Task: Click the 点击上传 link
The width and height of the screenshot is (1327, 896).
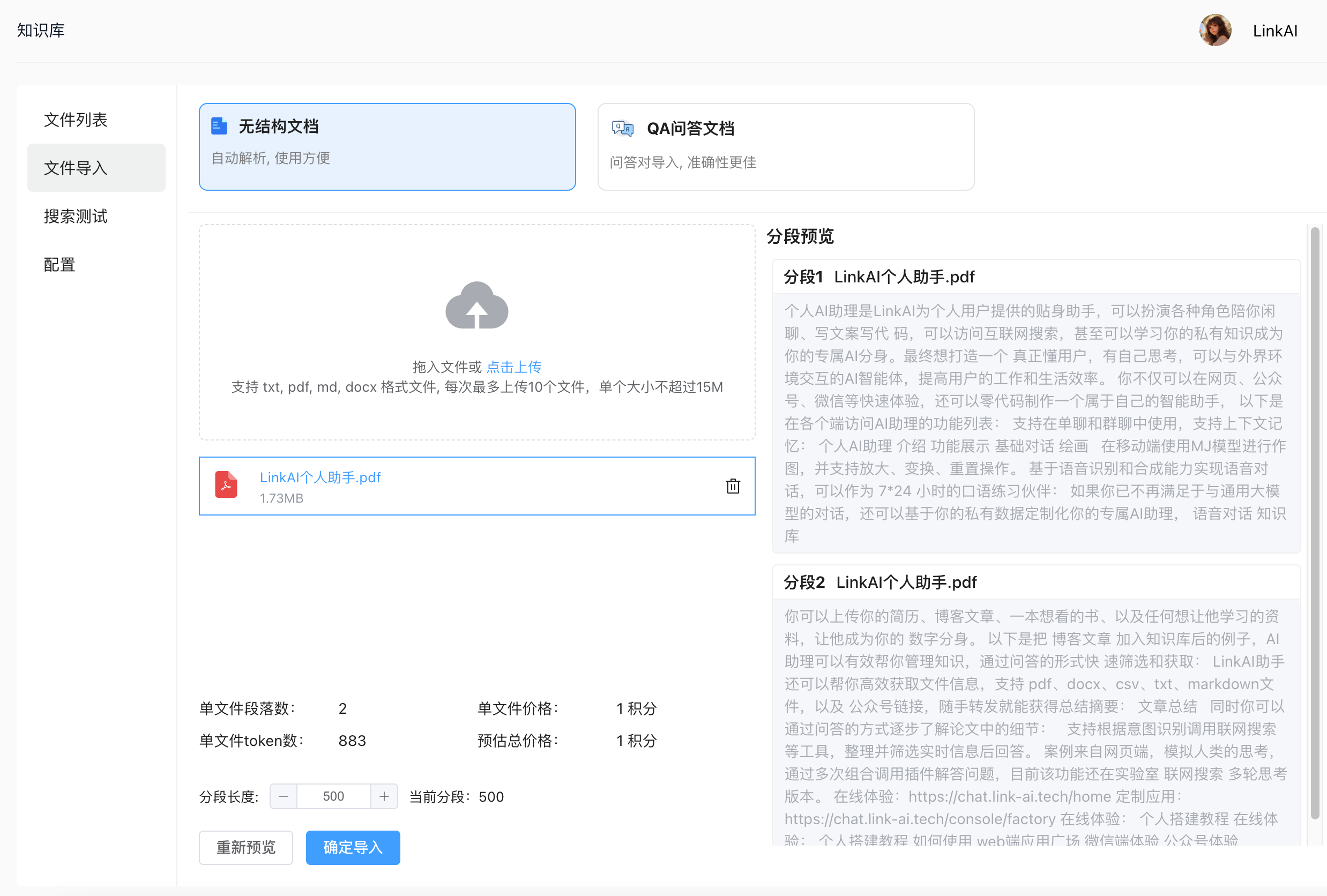Action: (x=514, y=367)
